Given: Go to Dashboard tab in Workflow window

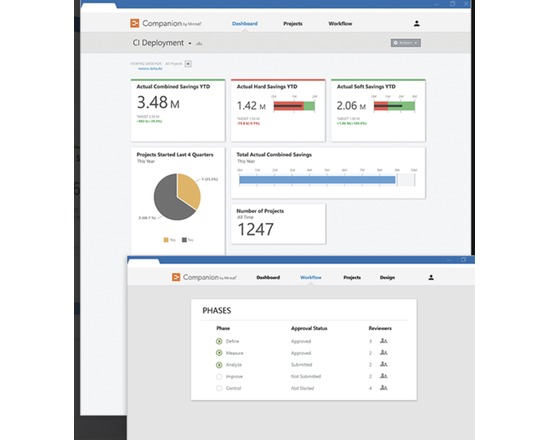Looking at the screenshot, I should click(268, 277).
